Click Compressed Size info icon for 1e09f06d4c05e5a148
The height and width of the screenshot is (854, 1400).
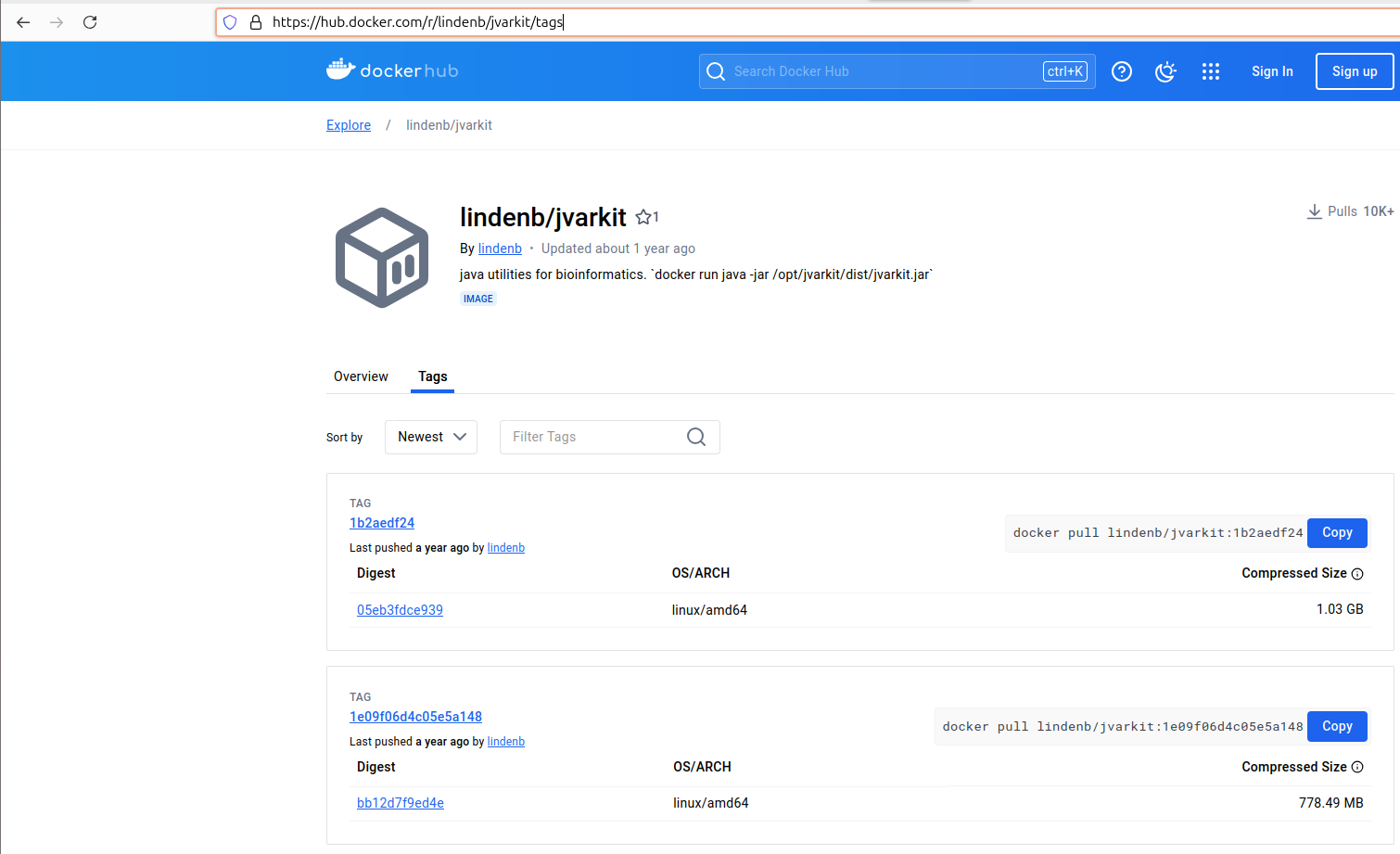tap(1357, 767)
